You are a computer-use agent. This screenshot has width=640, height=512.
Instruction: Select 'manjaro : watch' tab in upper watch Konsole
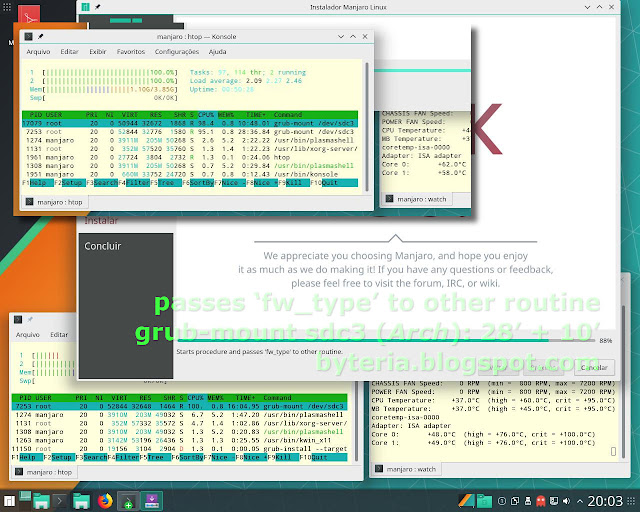point(416,199)
